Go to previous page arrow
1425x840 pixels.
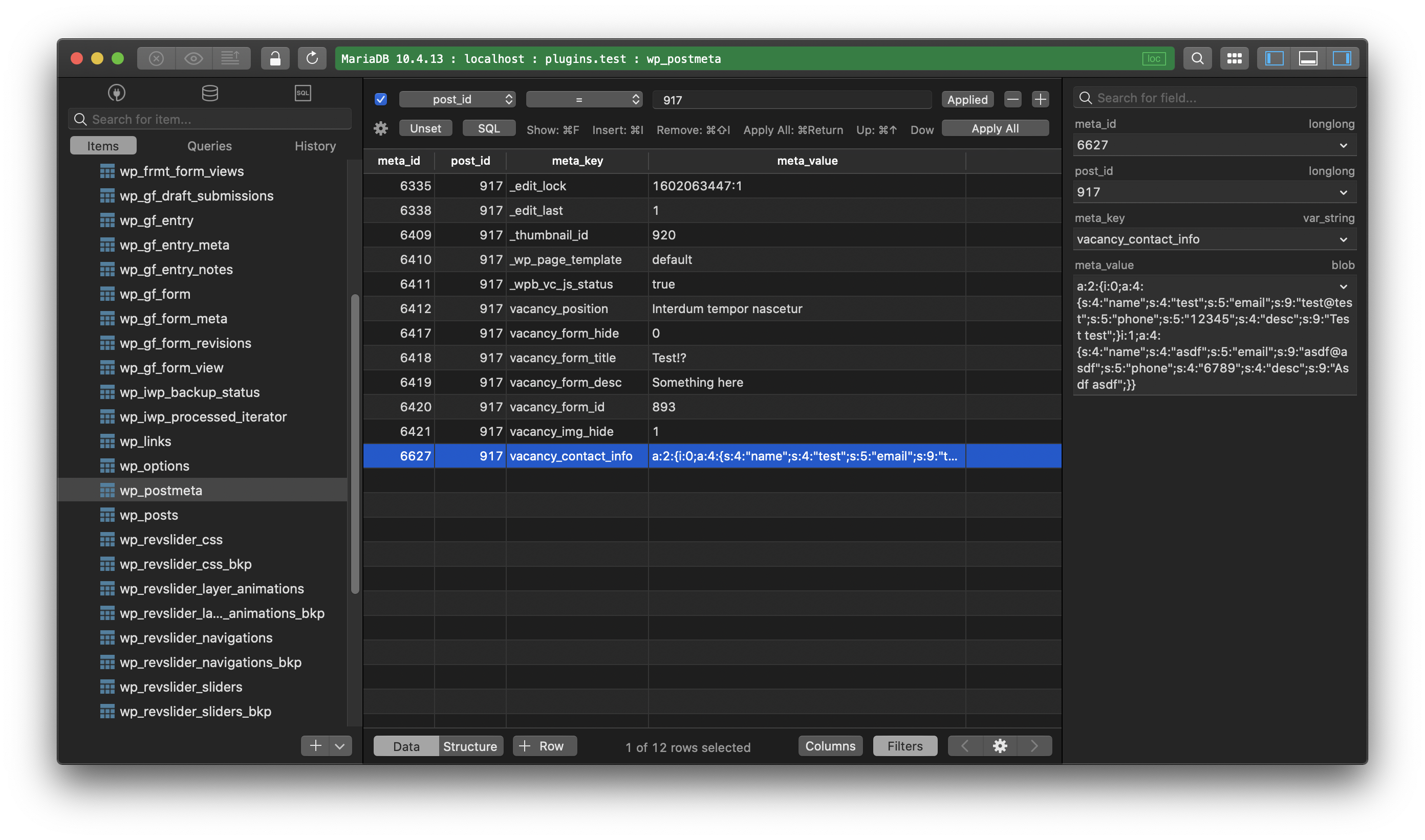pos(965,746)
